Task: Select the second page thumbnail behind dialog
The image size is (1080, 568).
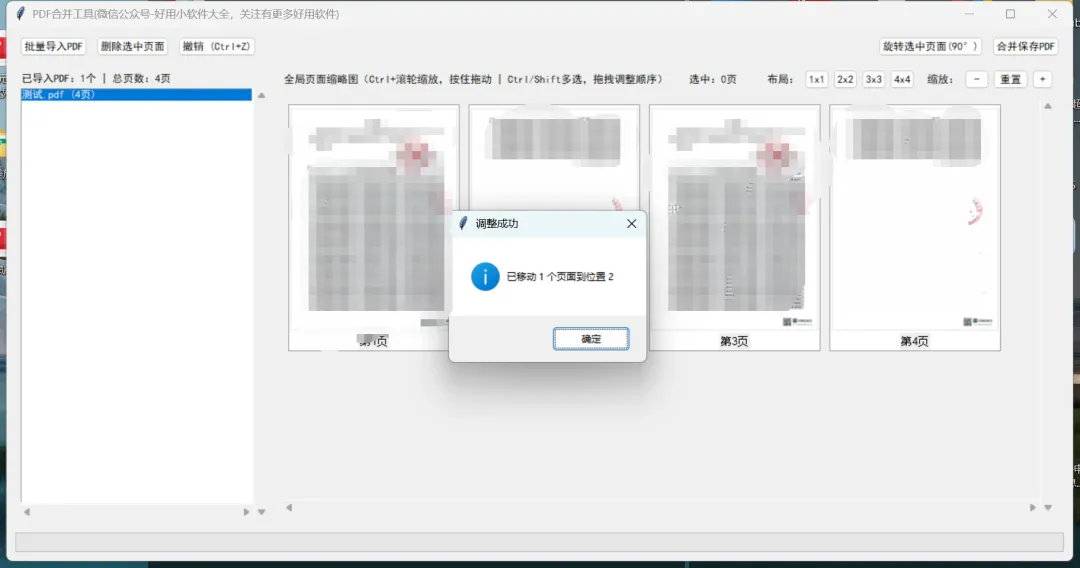Action: point(554,157)
